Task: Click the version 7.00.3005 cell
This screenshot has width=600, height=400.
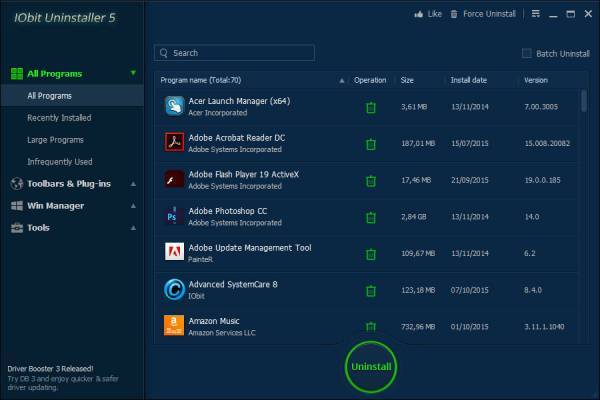Action: [x=541, y=107]
